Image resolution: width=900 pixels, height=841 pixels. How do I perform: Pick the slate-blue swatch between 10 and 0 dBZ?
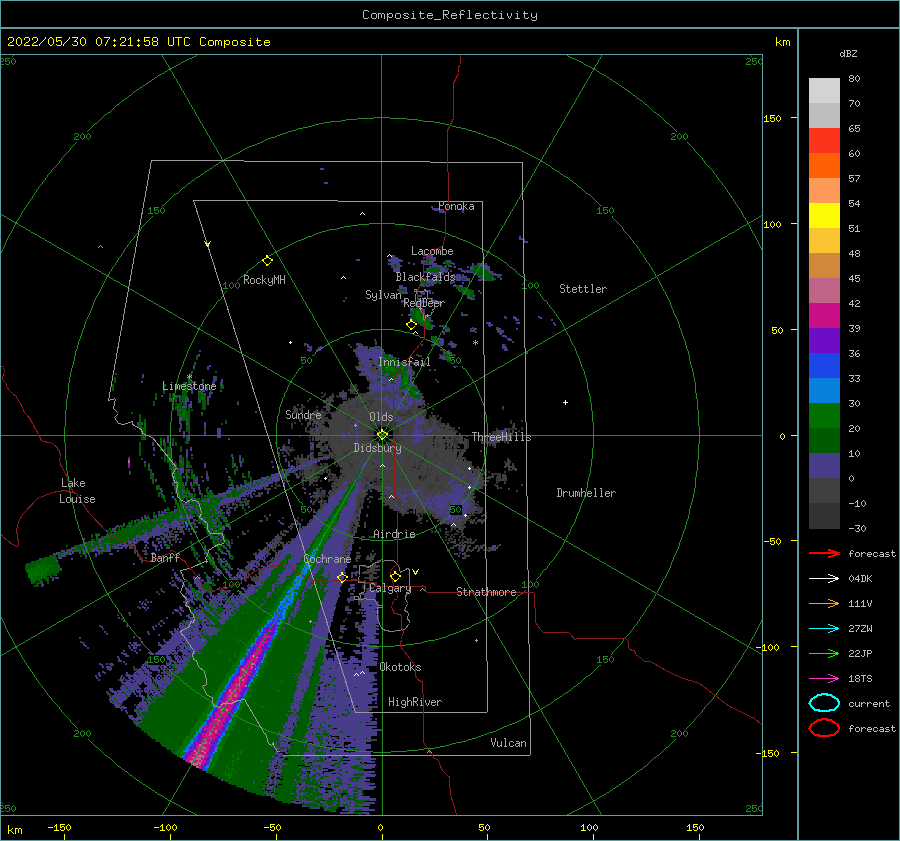click(x=824, y=466)
